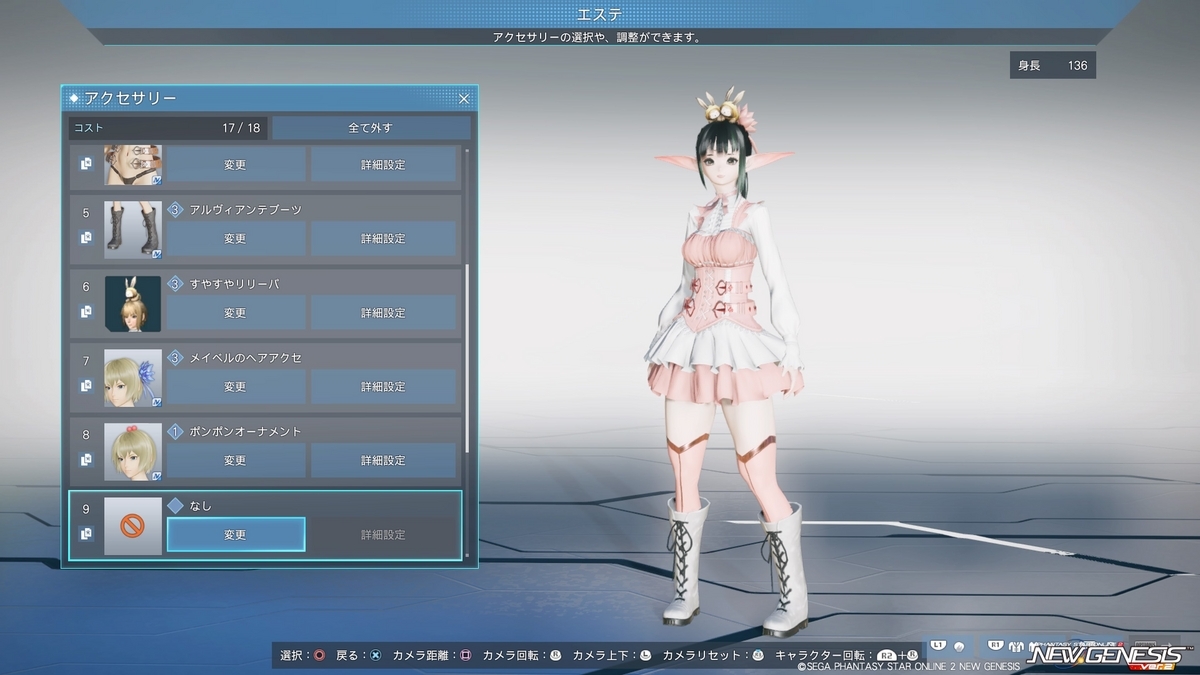Click the cross icon next to 戻る
This screenshot has width=1200, height=675.
(375, 655)
